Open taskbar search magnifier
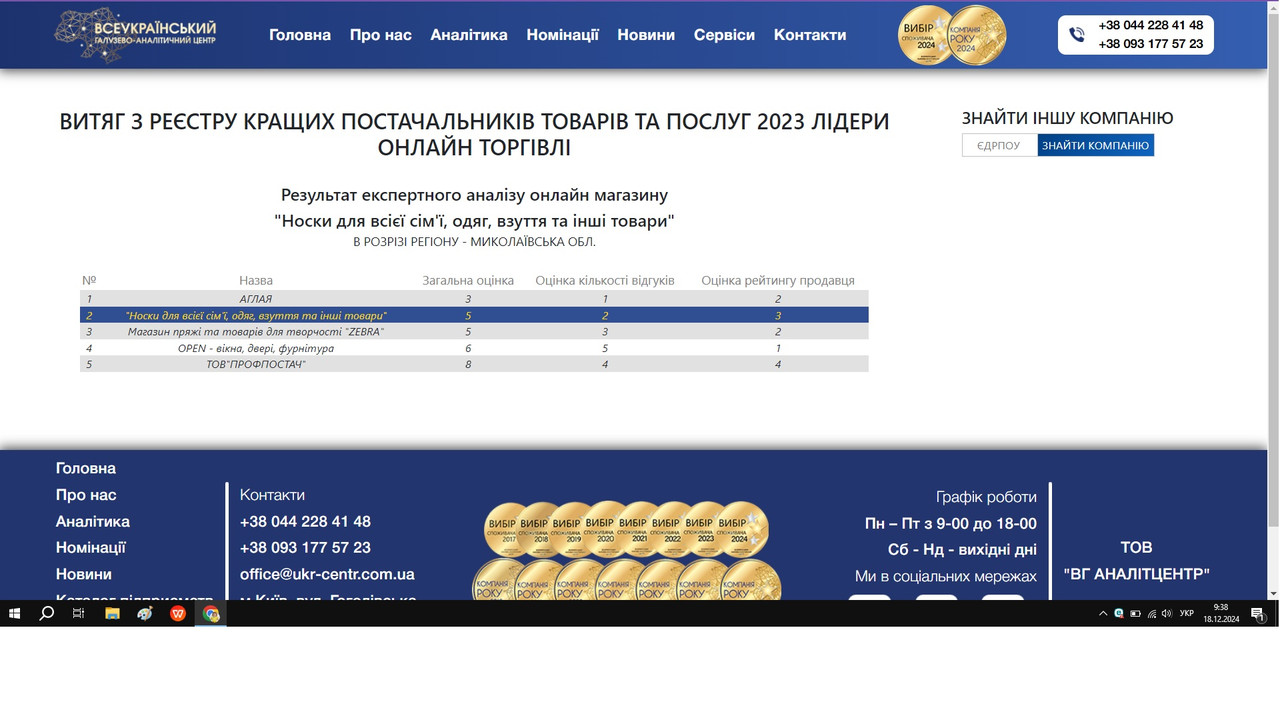Image resolution: width=1280 pixels, height=720 pixels. 46,613
